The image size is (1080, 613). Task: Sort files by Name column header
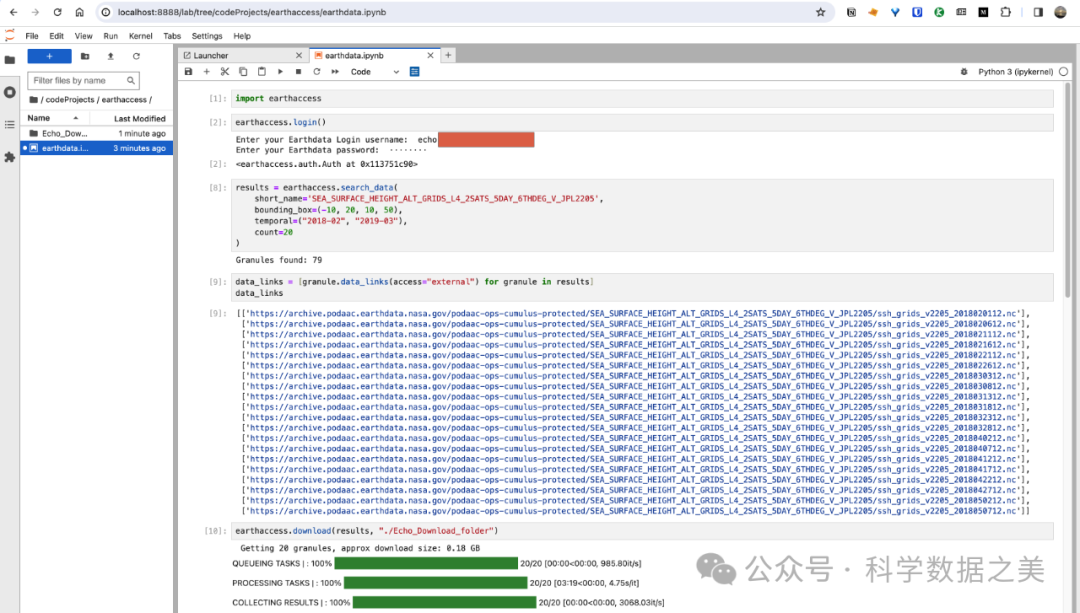(x=39, y=118)
